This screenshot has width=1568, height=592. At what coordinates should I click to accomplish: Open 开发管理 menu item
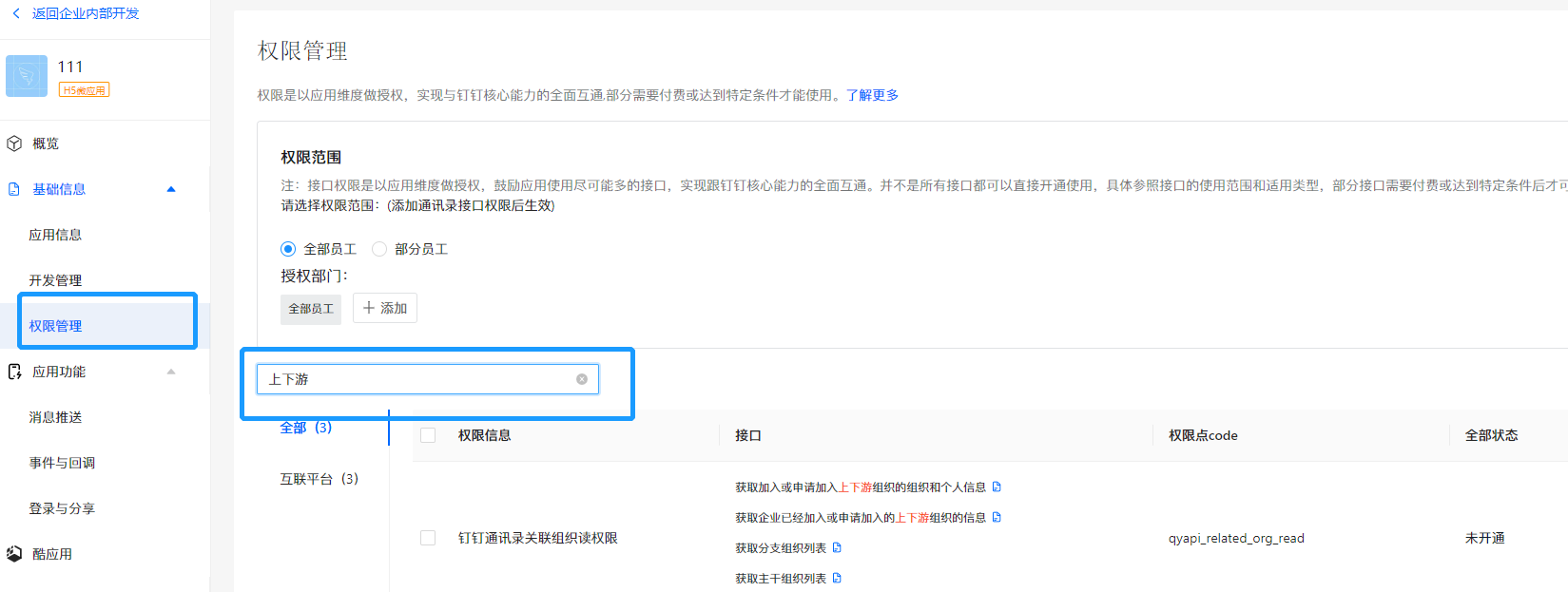click(x=55, y=280)
